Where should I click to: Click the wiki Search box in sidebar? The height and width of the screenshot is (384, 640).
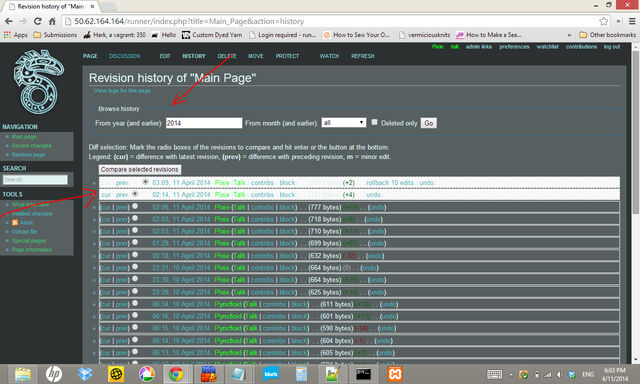[x=35, y=180]
